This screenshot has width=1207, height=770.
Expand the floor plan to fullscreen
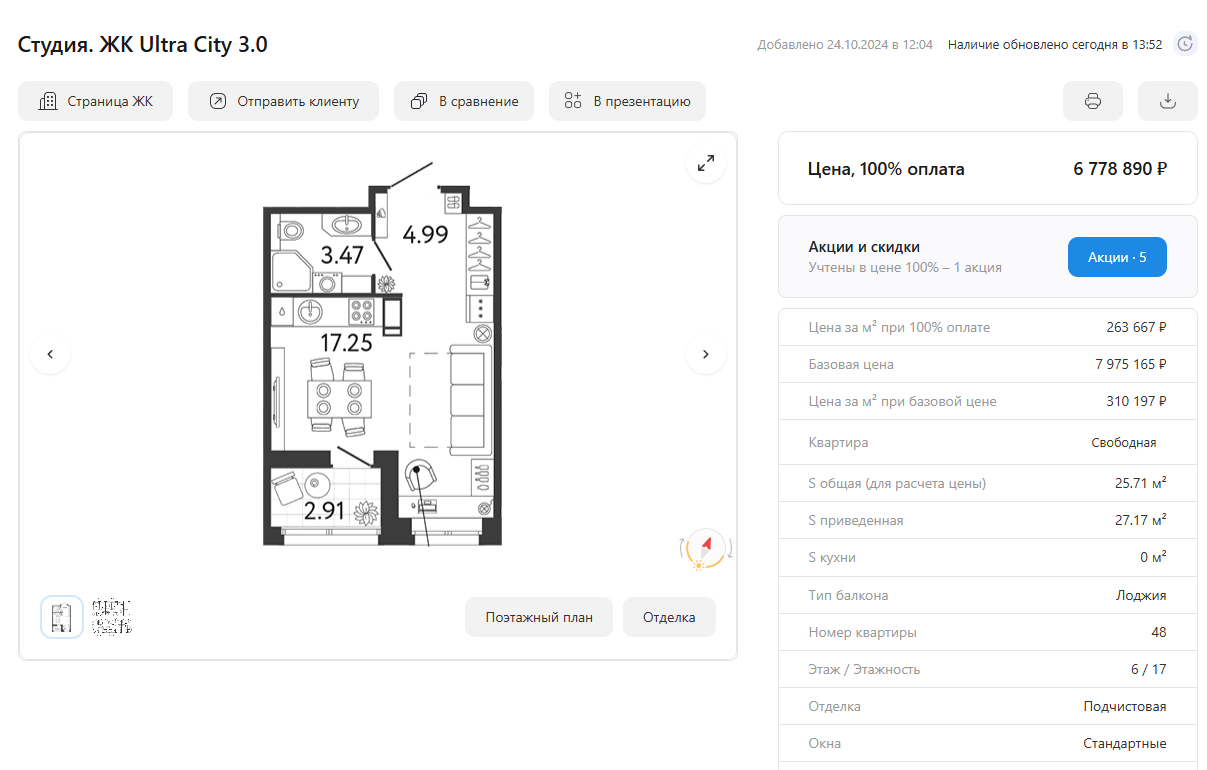point(706,163)
